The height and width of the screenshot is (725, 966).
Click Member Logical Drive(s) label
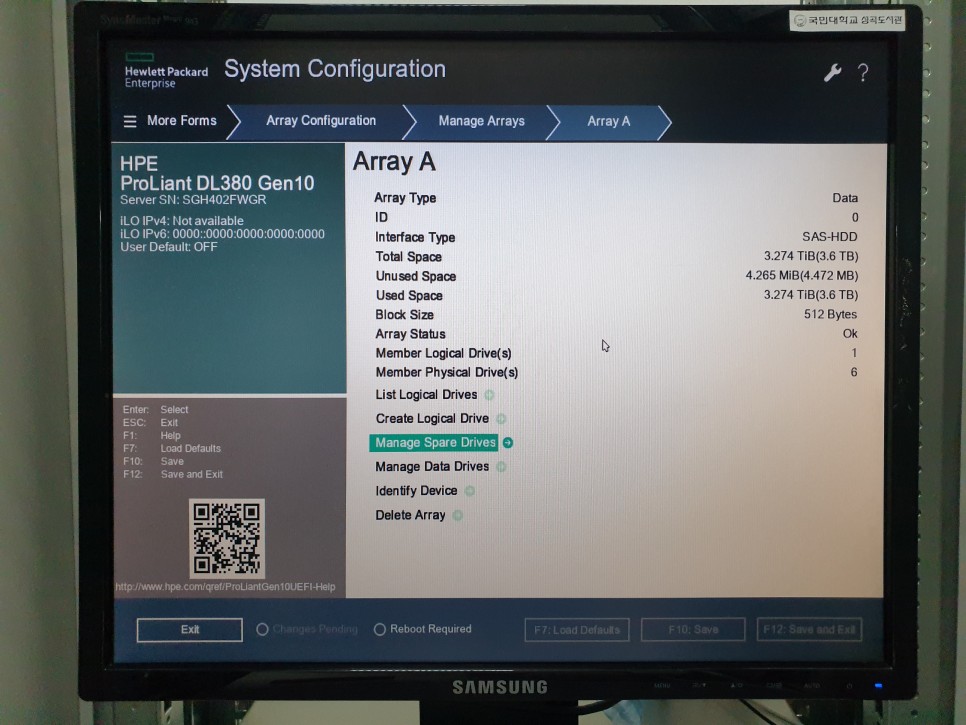(x=444, y=354)
